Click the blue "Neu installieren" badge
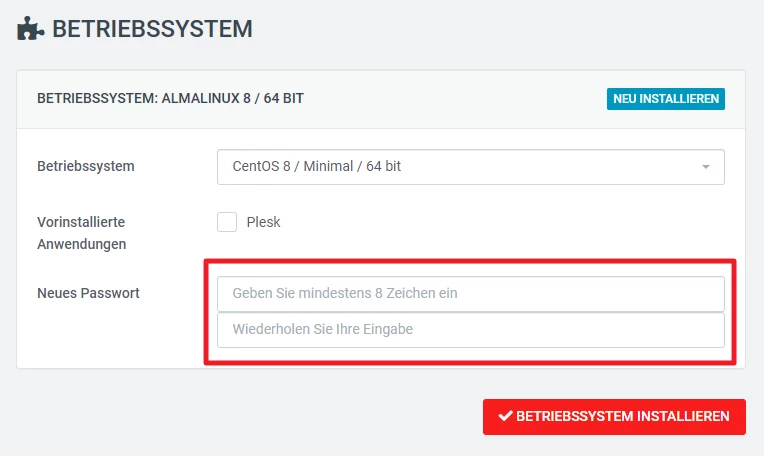 (x=665, y=99)
